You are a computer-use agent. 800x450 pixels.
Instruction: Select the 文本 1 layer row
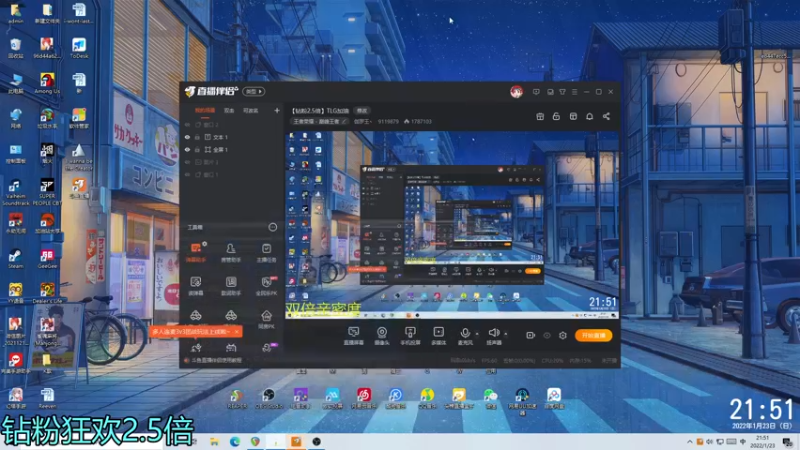pyautogui.click(x=232, y=137)
